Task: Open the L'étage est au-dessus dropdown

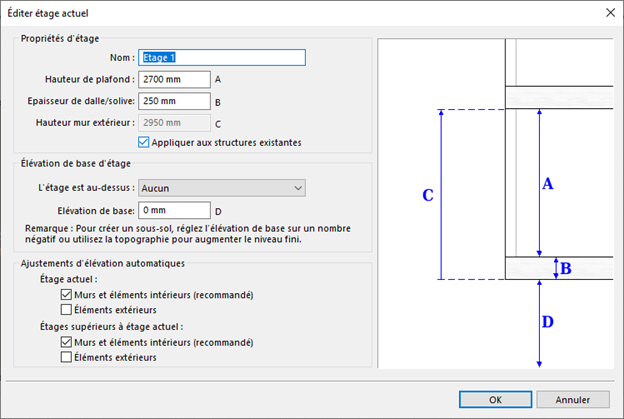Action: (x=222, y=188)
